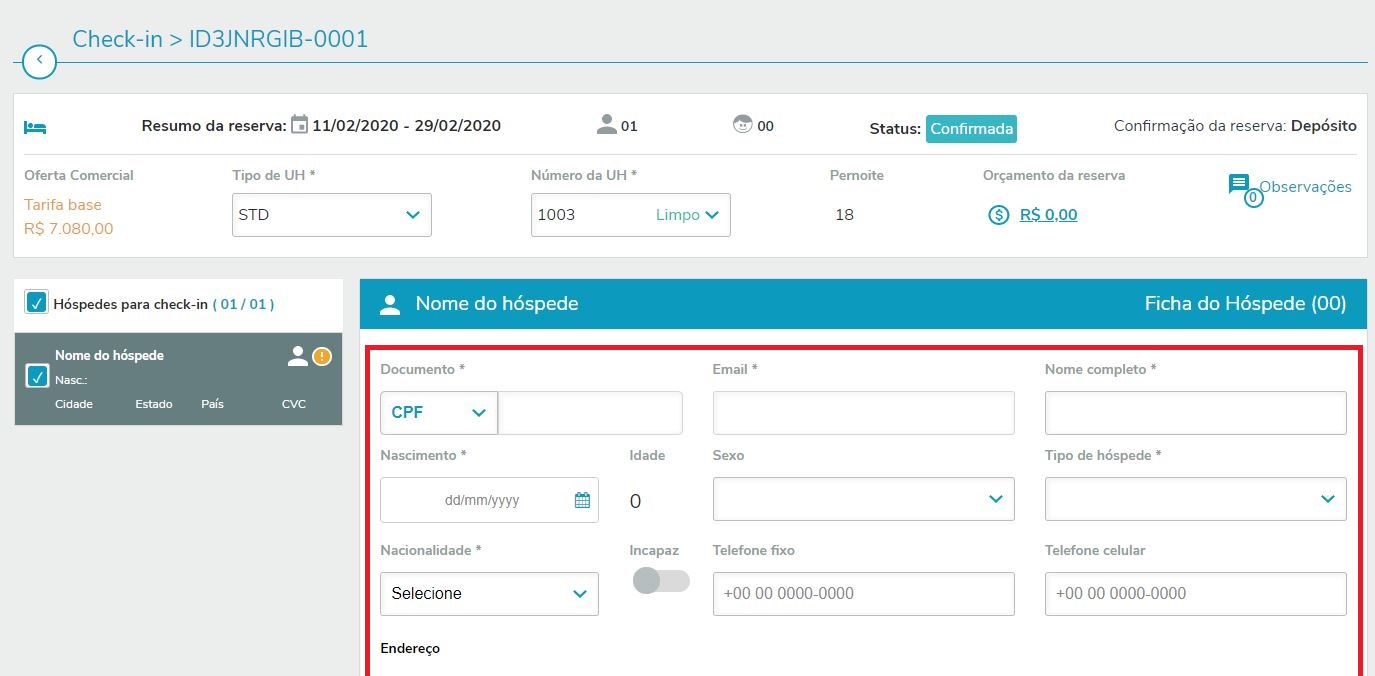Open the CPF document type dropdown
The width and height of the screenshot is (1375, 676).
click(439, 413)
